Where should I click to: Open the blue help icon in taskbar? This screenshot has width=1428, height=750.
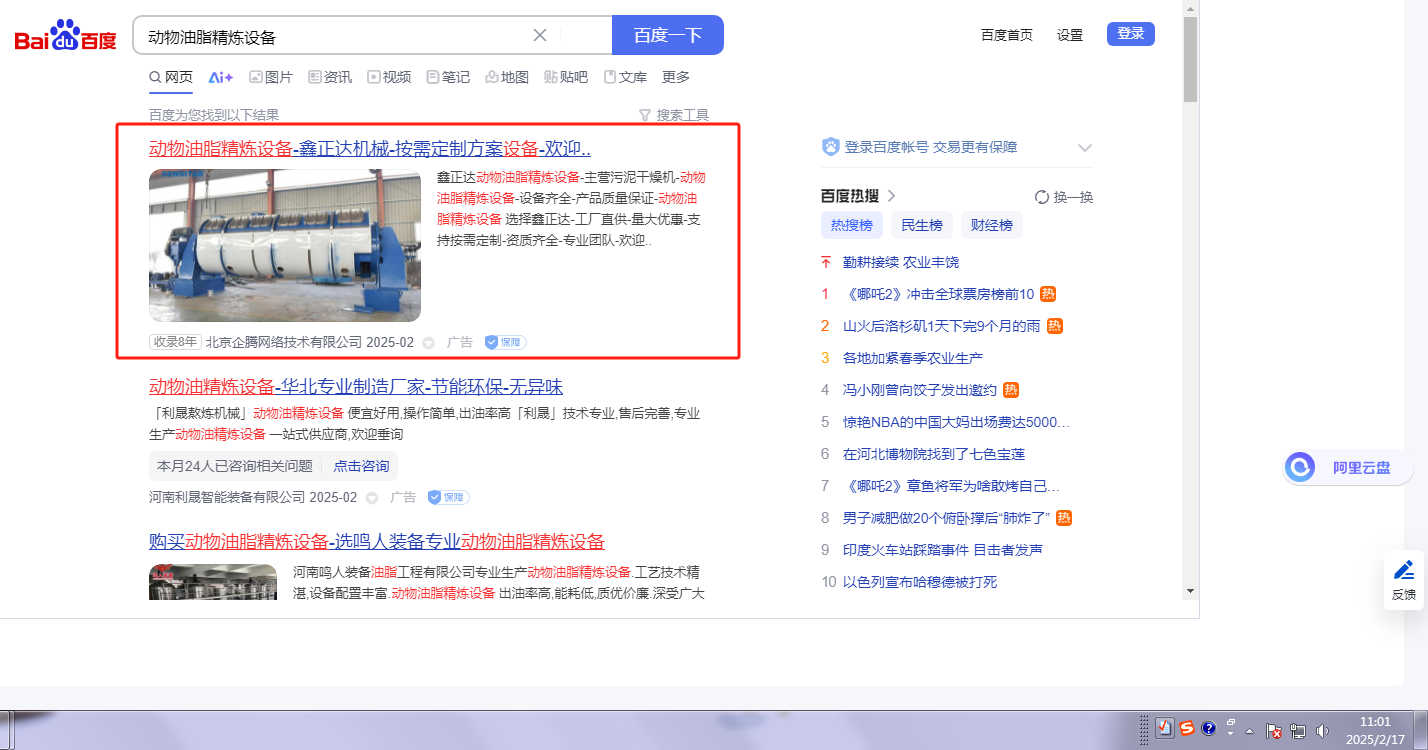click(x=1208, y=728)
